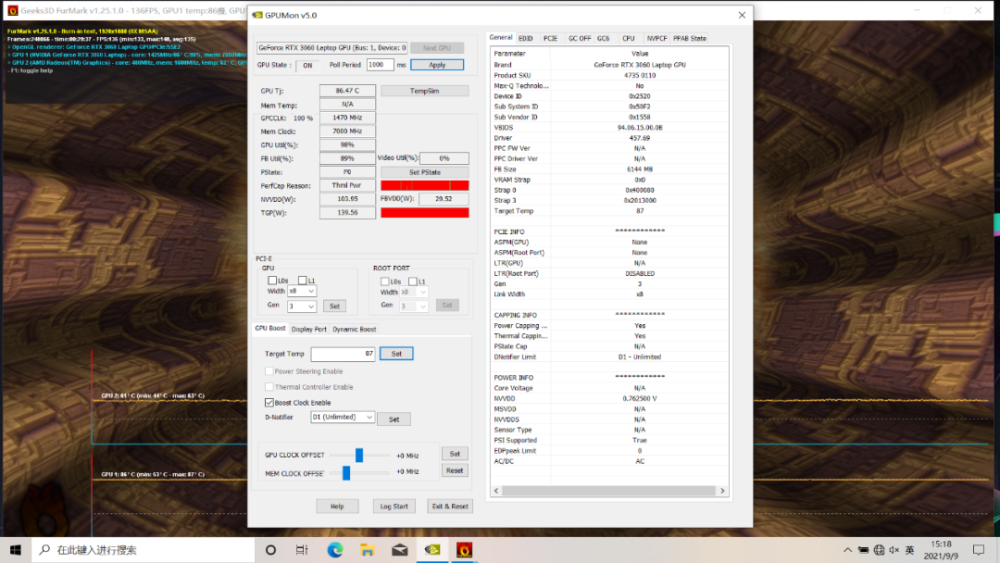This screenshot has height=563, width=1000.
Task: Close the GPUMon window
Action: coord(742,15)
